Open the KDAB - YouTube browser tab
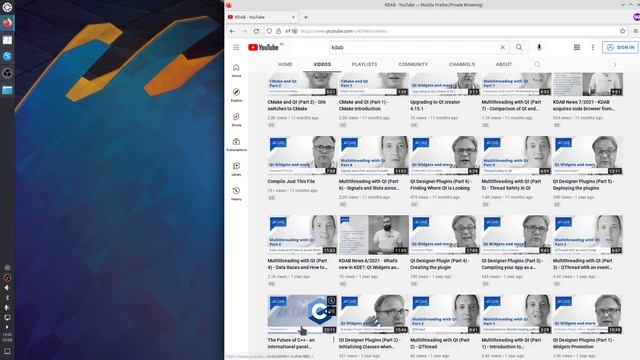Screen dimensions: 640x360 pyautogui.click(x=261, y=17)
